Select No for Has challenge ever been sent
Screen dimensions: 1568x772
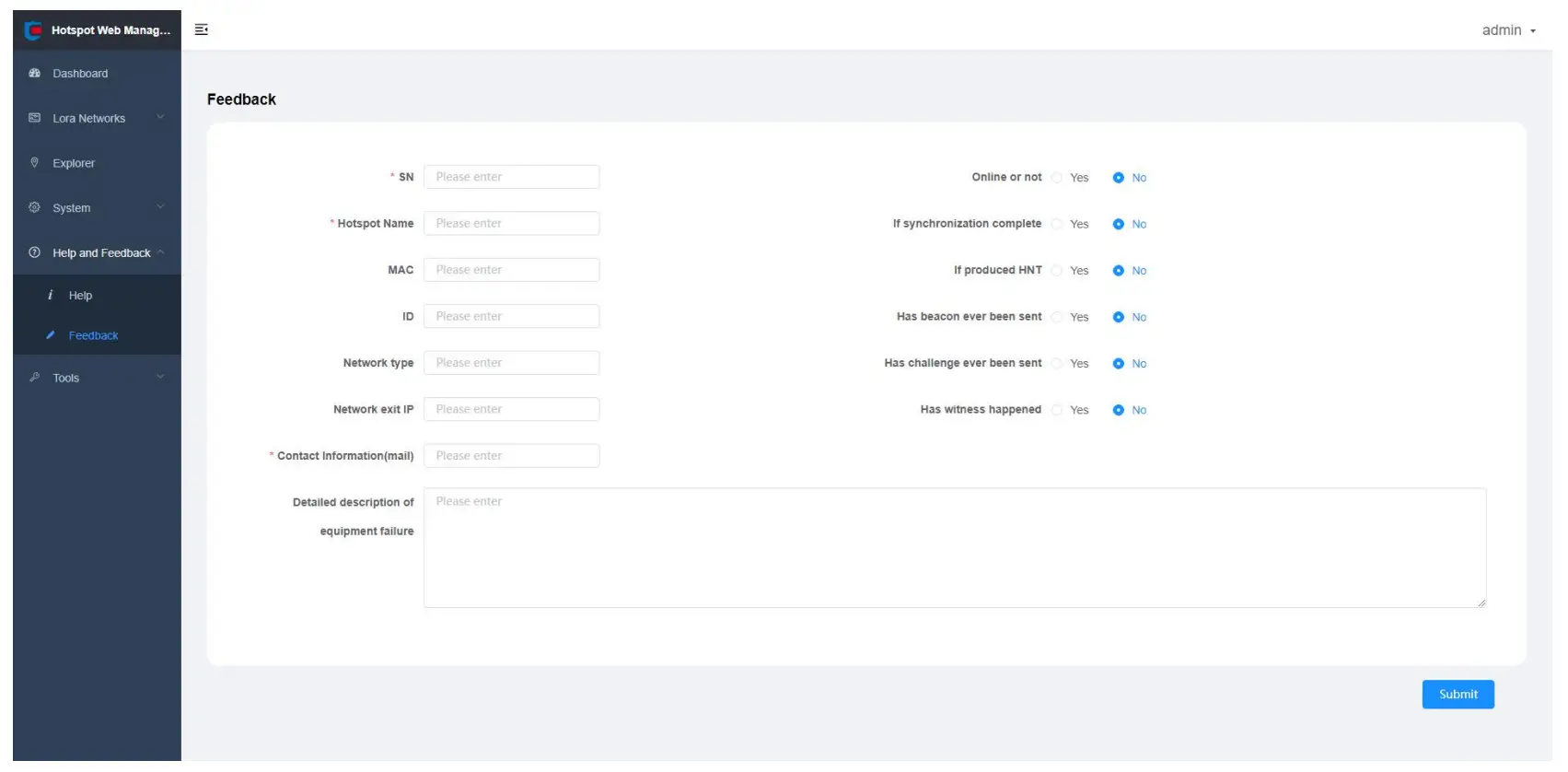(1119, 364)
